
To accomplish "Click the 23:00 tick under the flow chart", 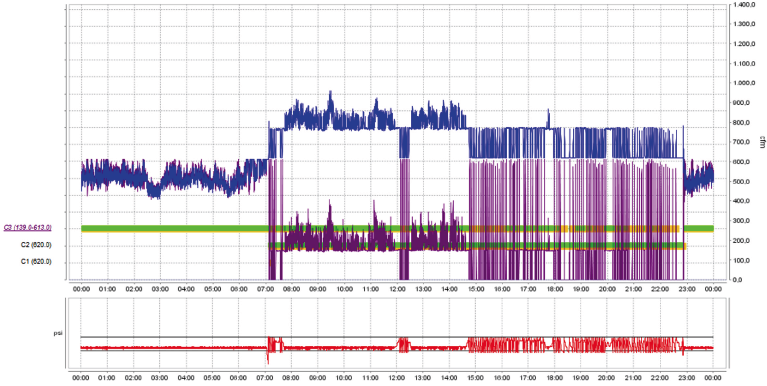I will coord(687,289).
